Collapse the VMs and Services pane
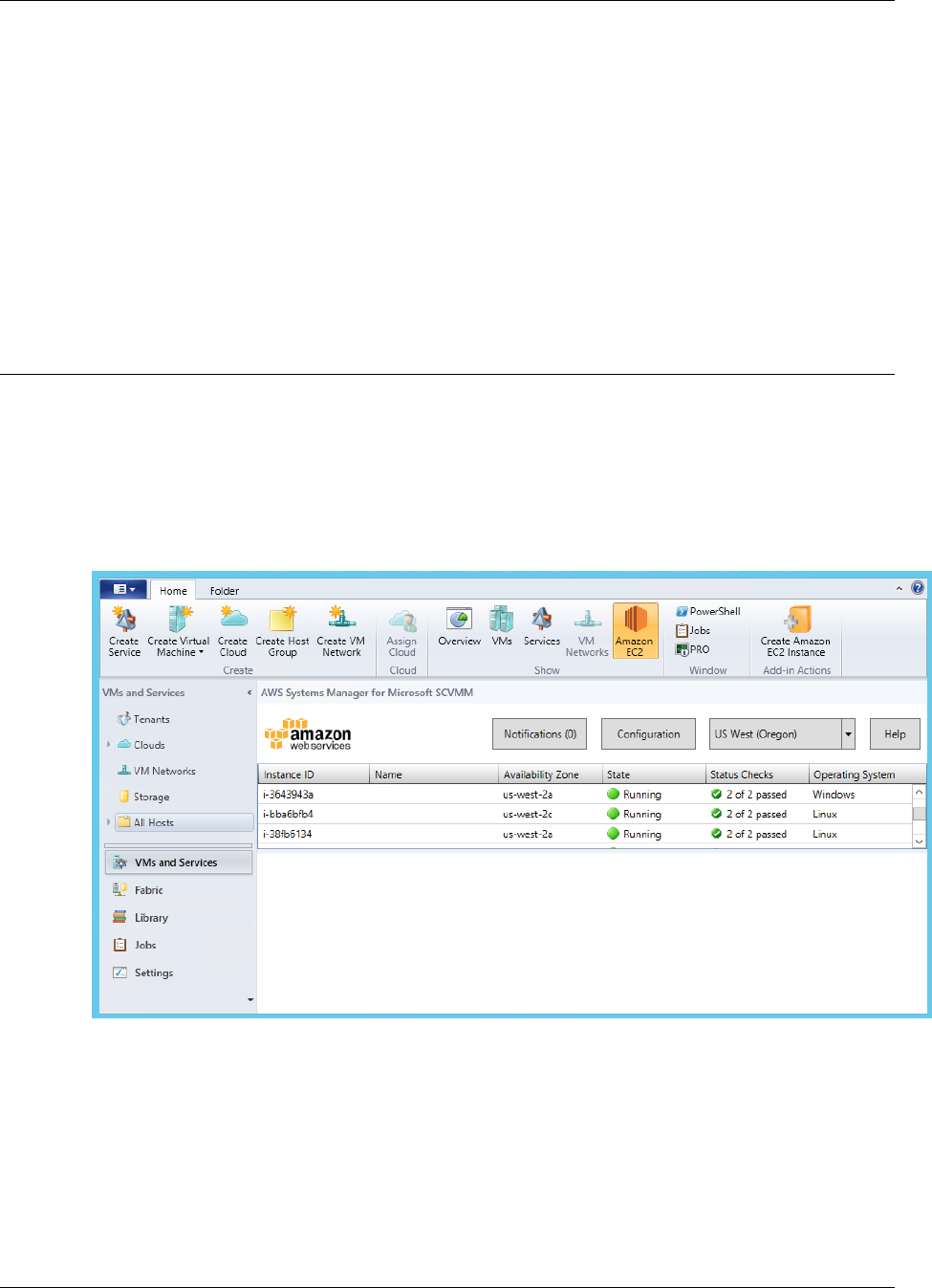 coord(249,692)
